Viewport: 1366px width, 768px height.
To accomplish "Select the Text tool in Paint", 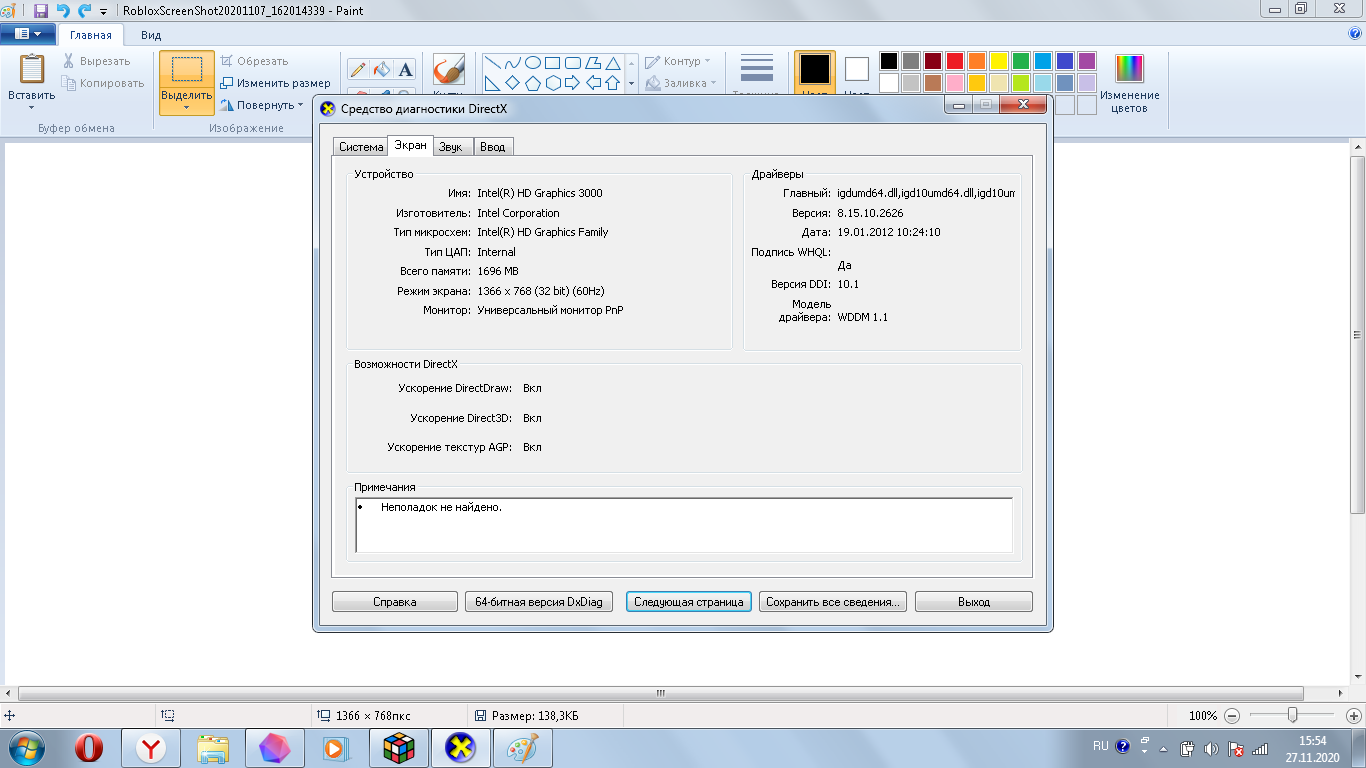I will click(405, 70).
